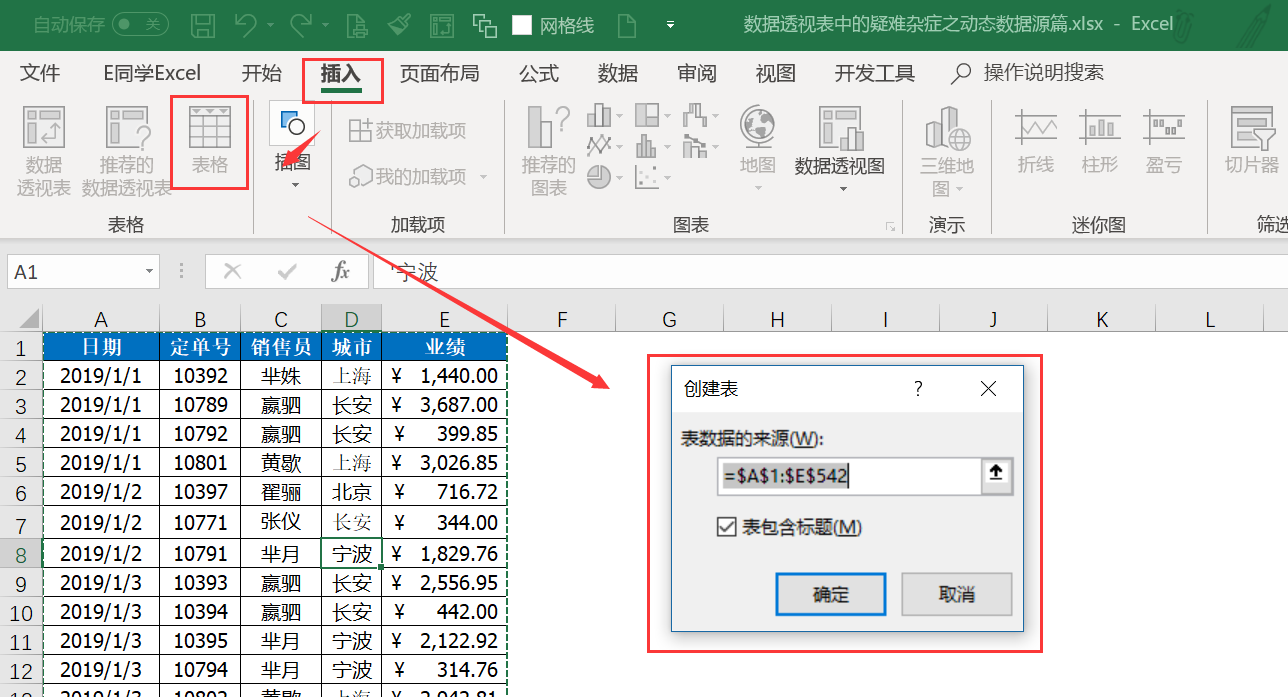Viewport: 1288px width, 697px height.
Task: Open the 开发工具 ribbon tab
Action: (873, 72)
